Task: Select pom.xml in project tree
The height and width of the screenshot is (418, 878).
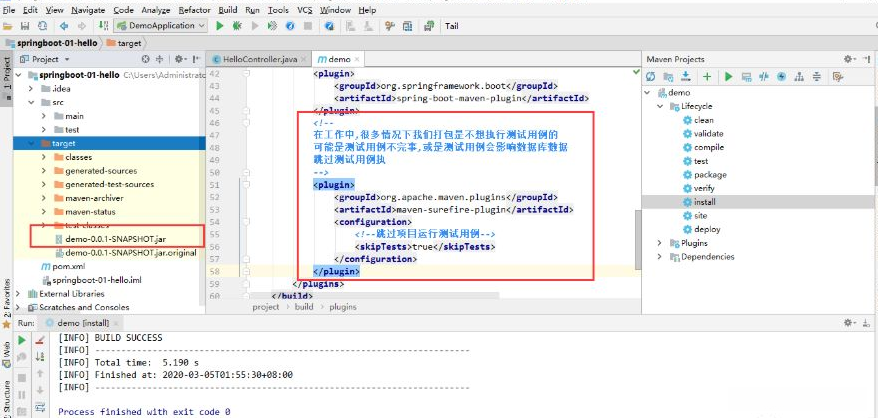Action: (63, 267)
